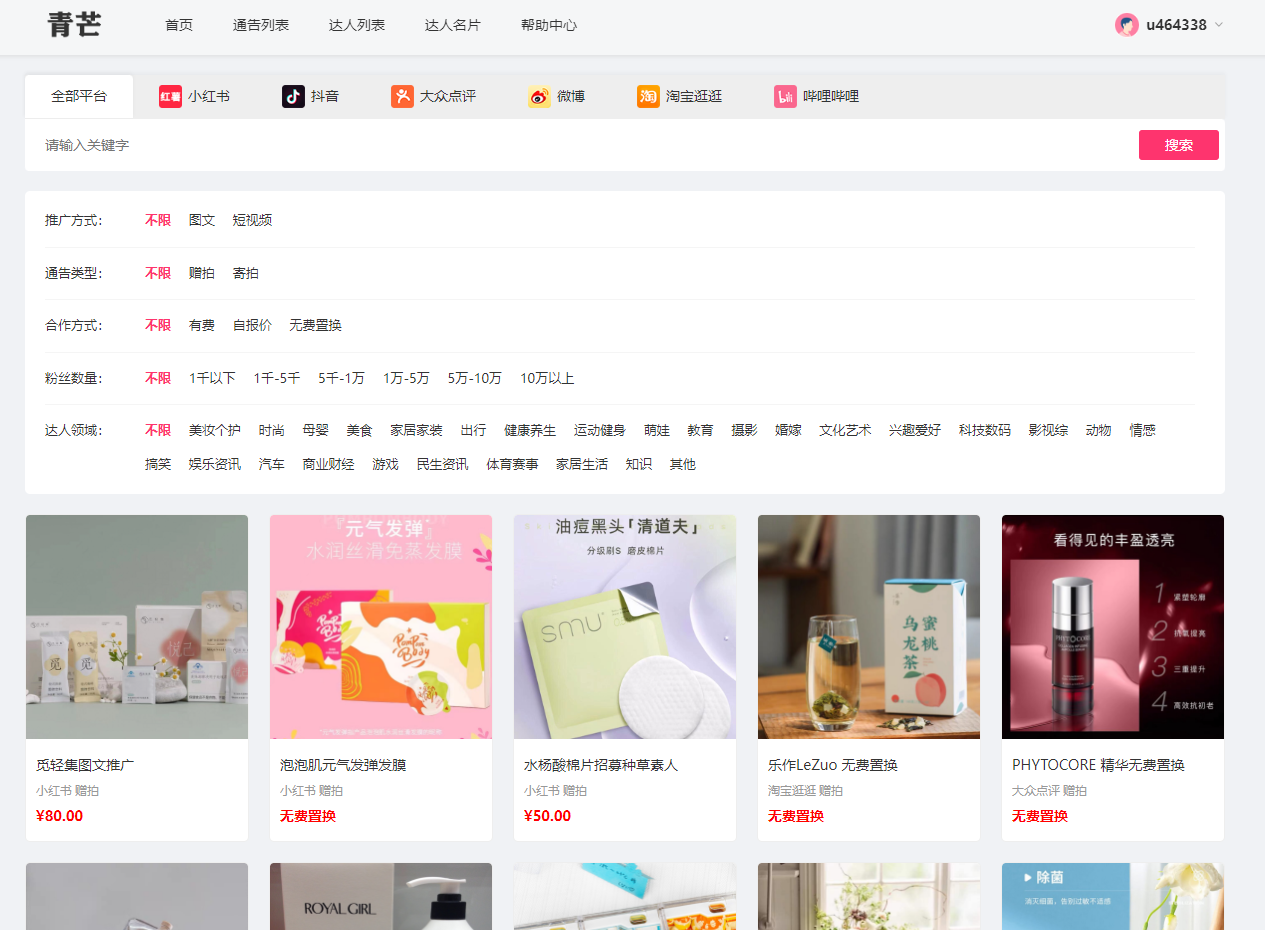Expand the u464338 account dropdown arrow

1219,25
